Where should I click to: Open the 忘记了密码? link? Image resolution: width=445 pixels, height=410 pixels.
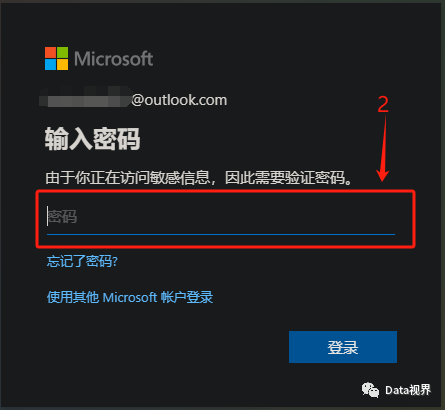82,261
